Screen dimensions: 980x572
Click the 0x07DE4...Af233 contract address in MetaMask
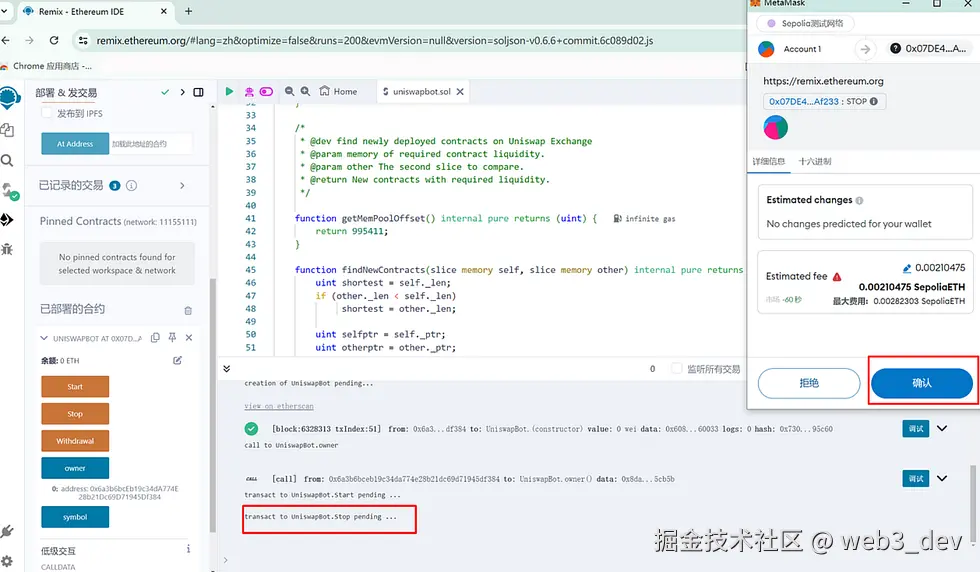(x=804, y=101)
